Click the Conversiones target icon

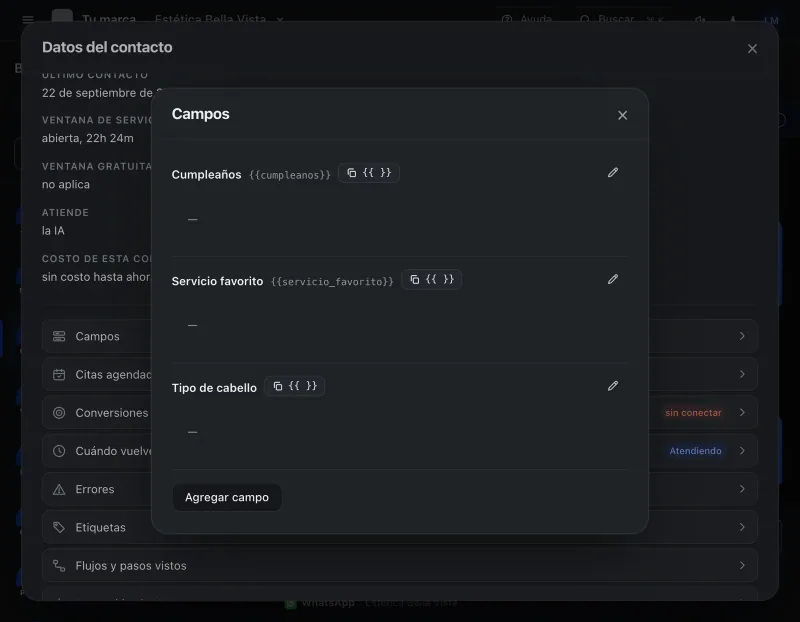[59, 413]
